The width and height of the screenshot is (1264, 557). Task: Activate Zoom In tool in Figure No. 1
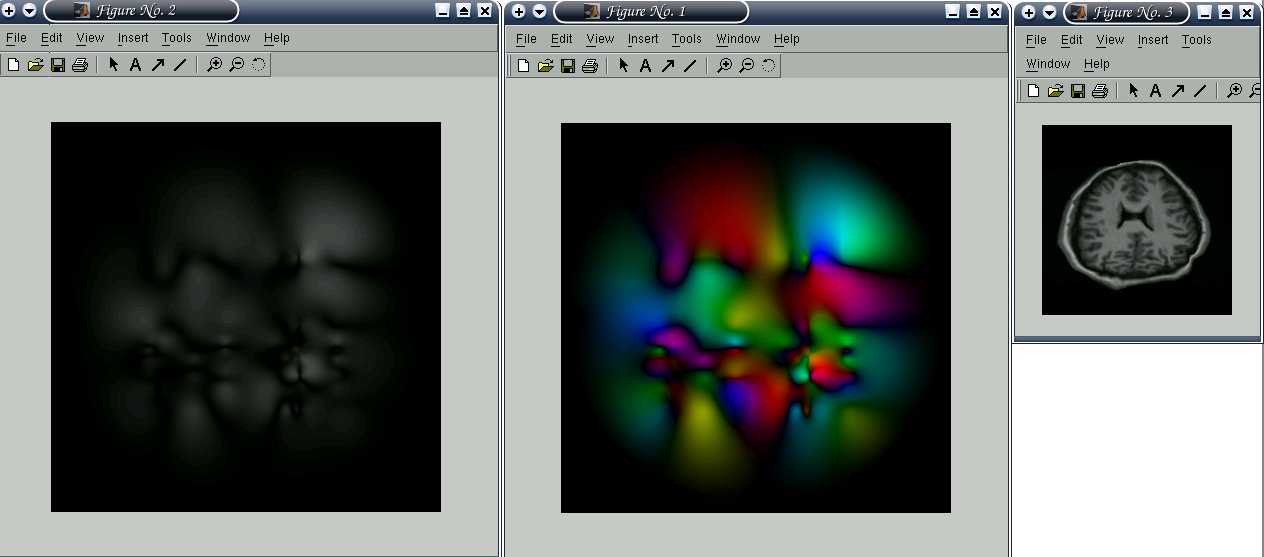click(724, 66)
